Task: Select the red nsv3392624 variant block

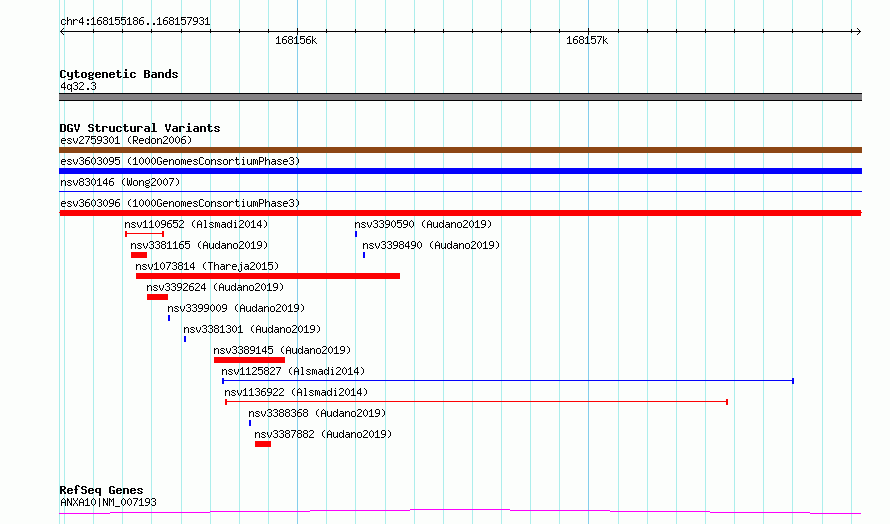Action: coord(157,297)
